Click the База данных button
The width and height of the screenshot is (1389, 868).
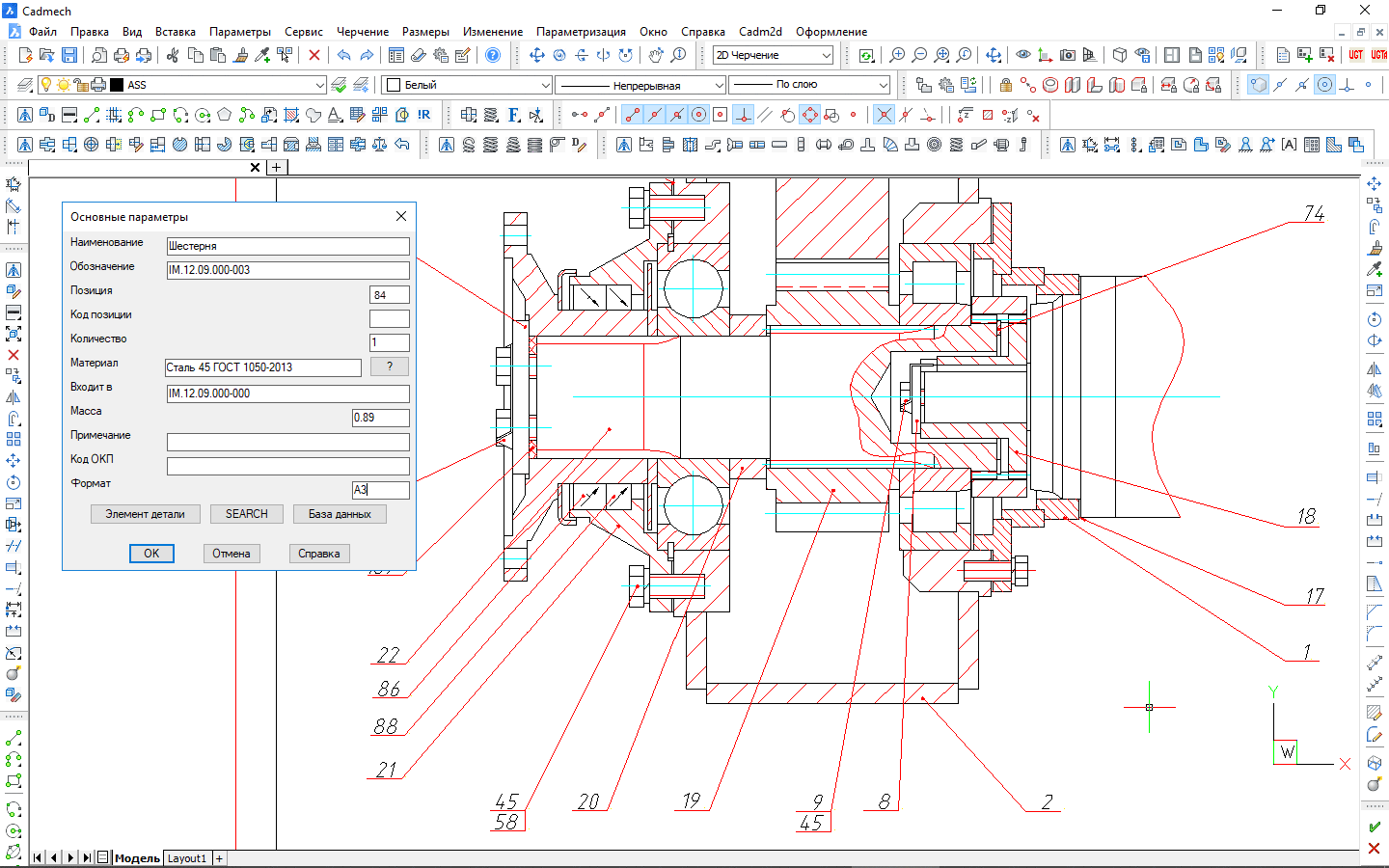[340, 514]
